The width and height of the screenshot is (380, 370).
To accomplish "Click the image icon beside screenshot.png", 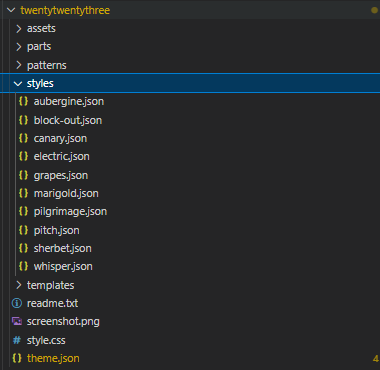I will point(17,321).
